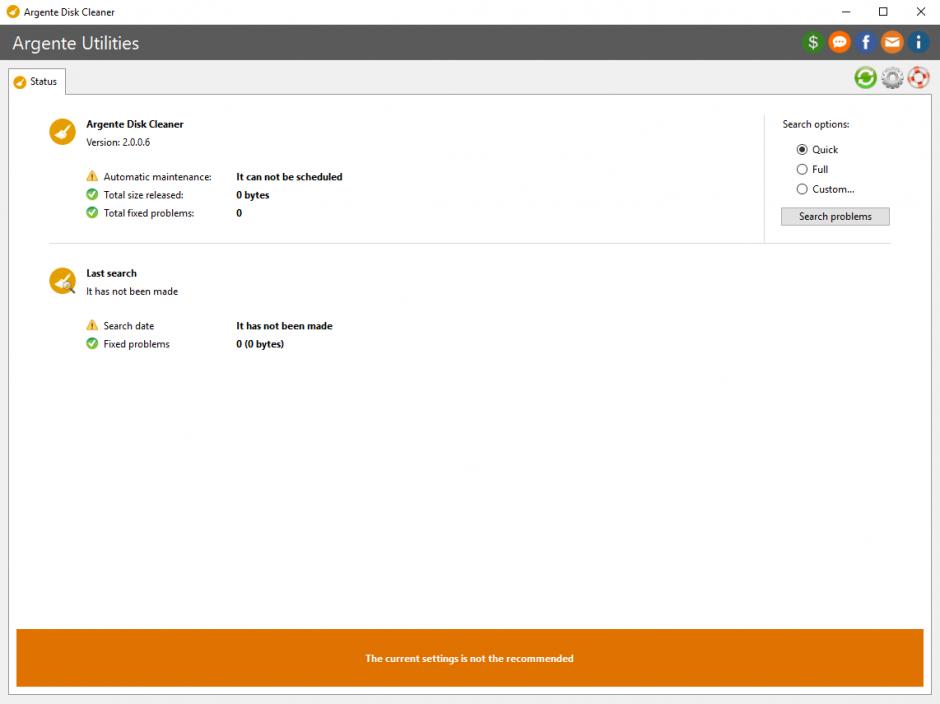940x704 pixels.
Task: Close the Argente Disk Cleaner window
Action: click(921, 11)
